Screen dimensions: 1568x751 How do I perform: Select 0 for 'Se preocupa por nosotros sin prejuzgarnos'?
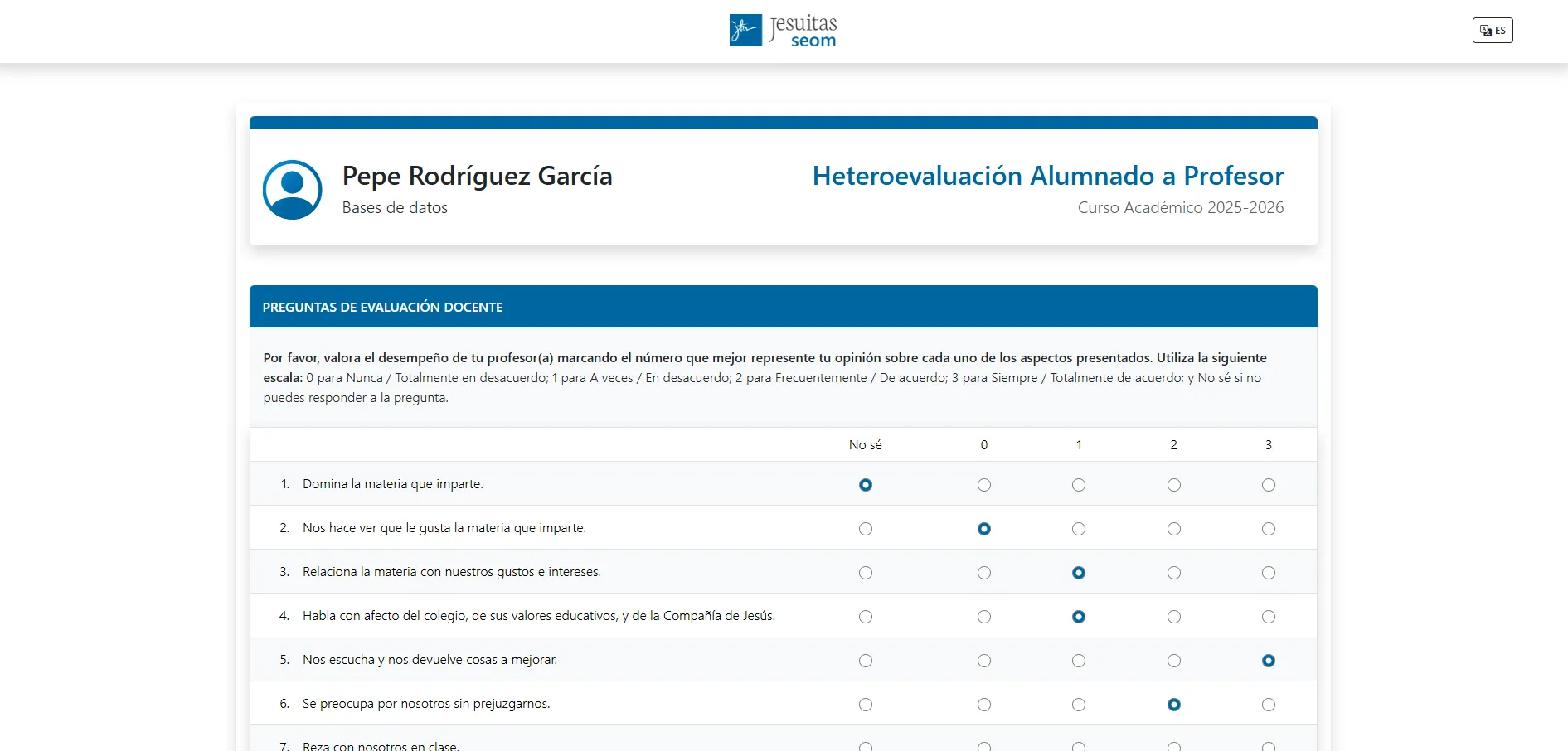(x=984, y=705)
